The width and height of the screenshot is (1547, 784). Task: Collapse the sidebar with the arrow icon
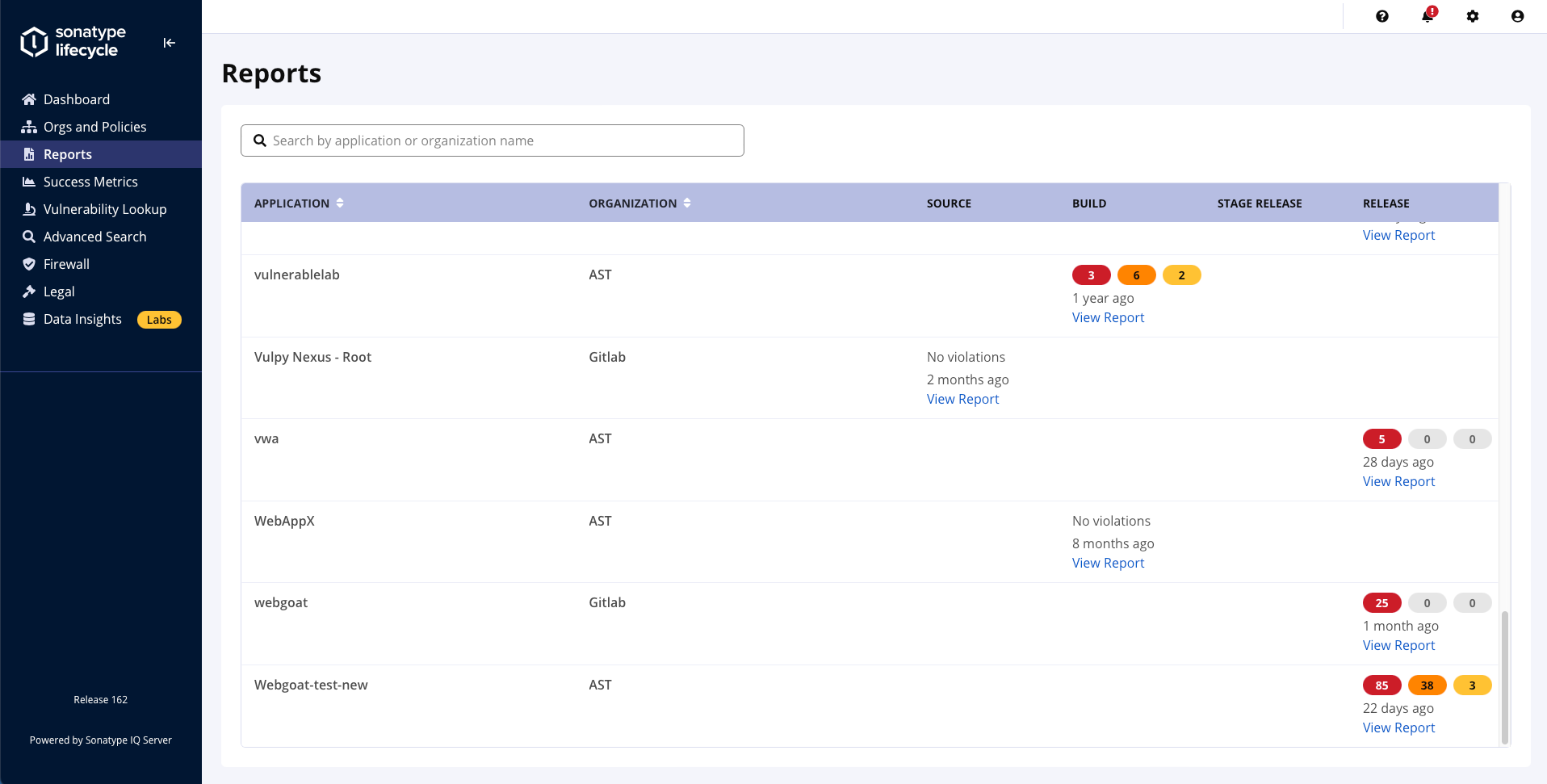(169, 43)
